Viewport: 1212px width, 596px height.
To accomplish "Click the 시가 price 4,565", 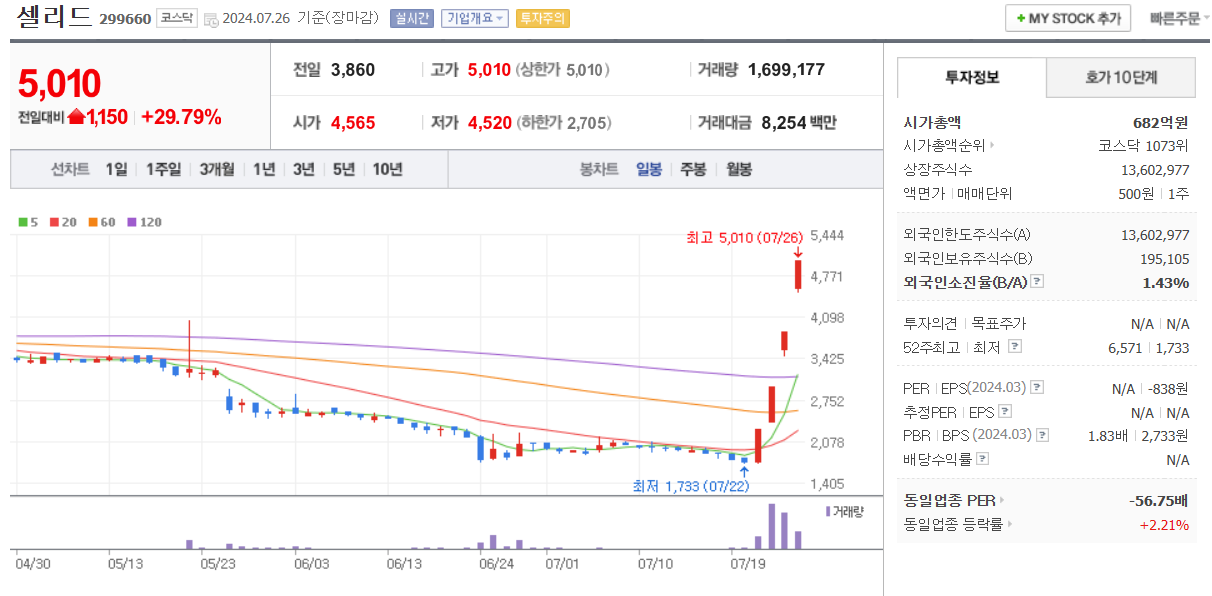I will pos(352,123).
